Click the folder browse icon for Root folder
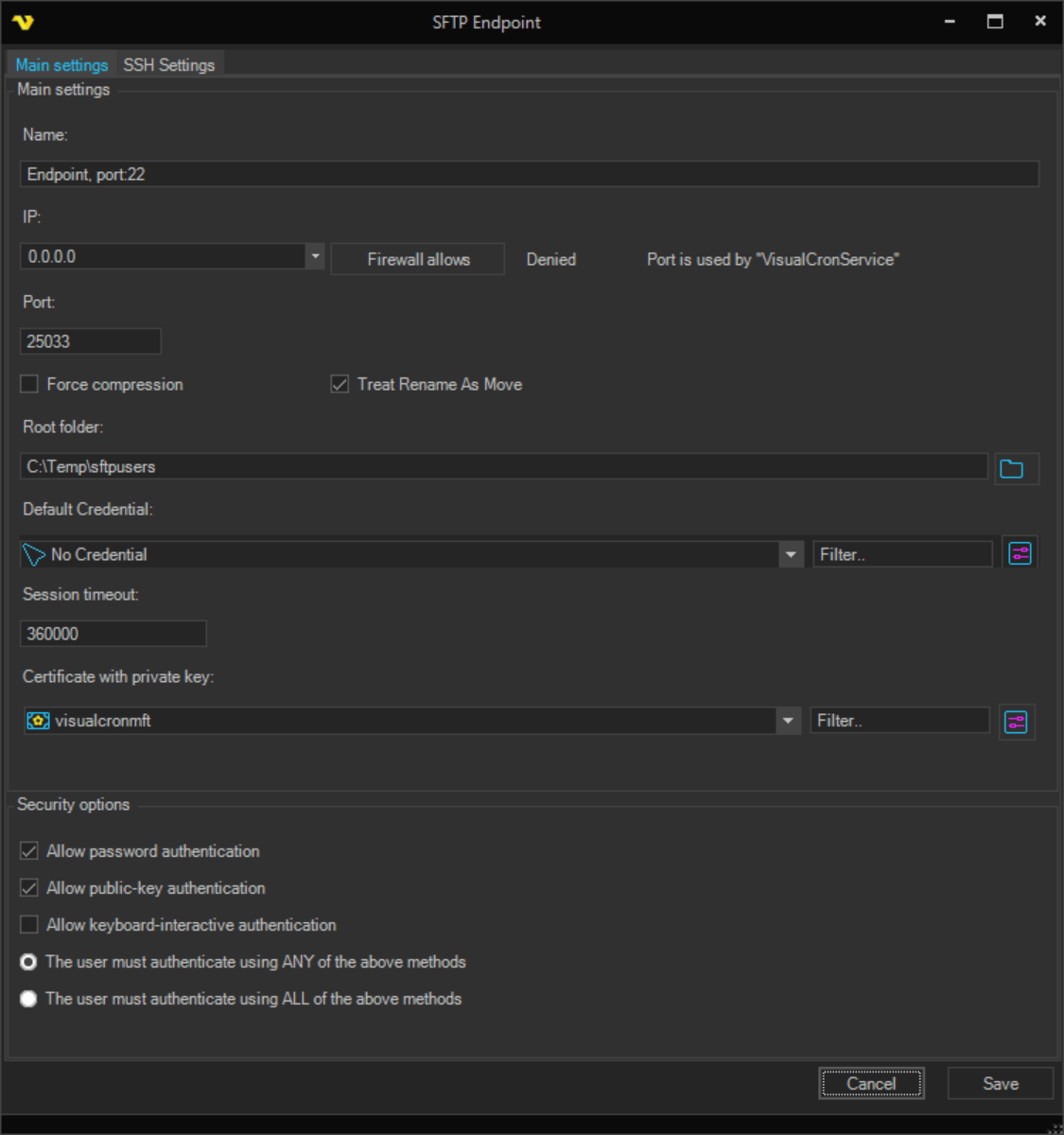Viewport: 1064px width, 1135px height. point(1015,468)
